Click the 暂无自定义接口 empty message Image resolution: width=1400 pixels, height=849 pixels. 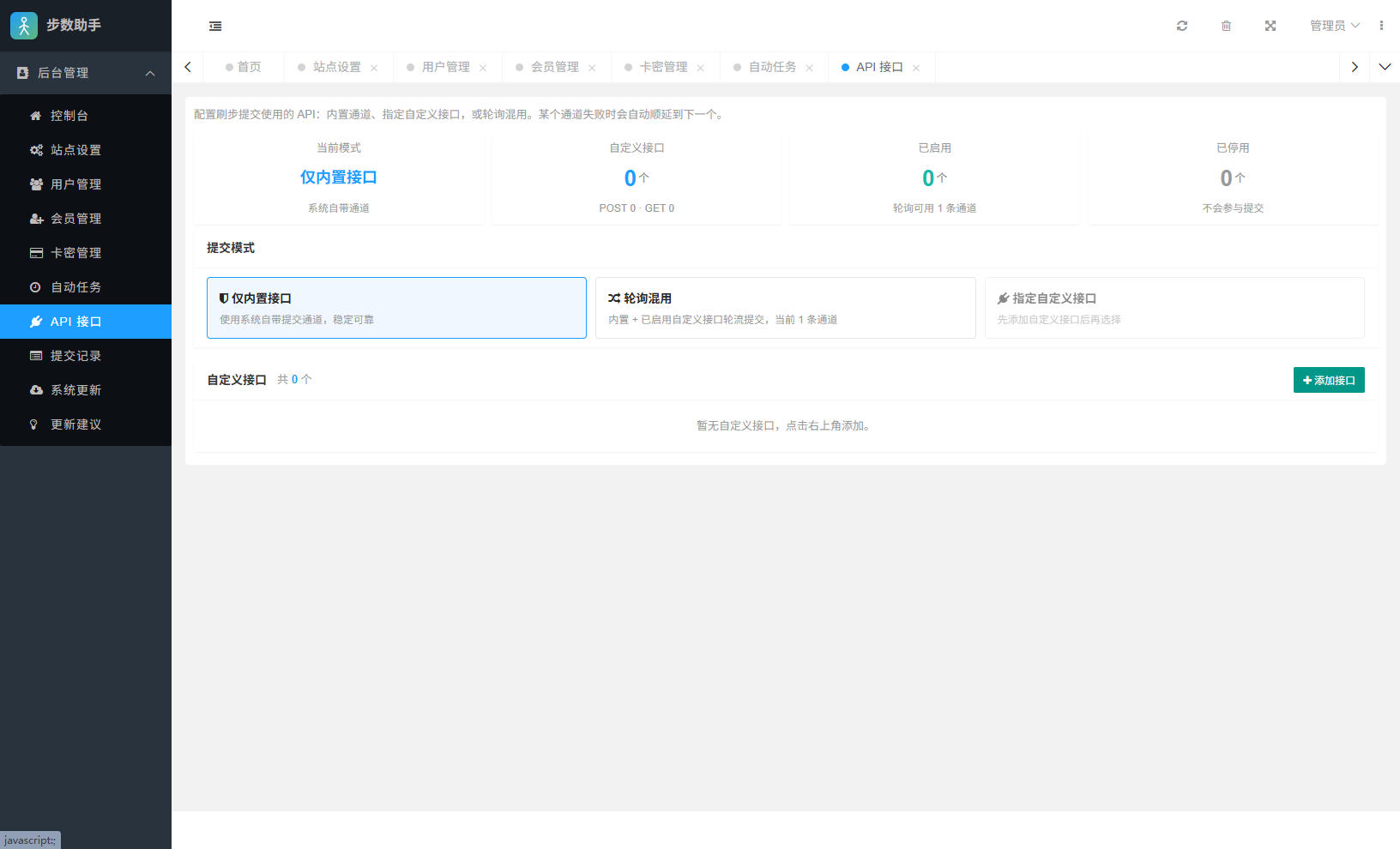pos(785,425)
